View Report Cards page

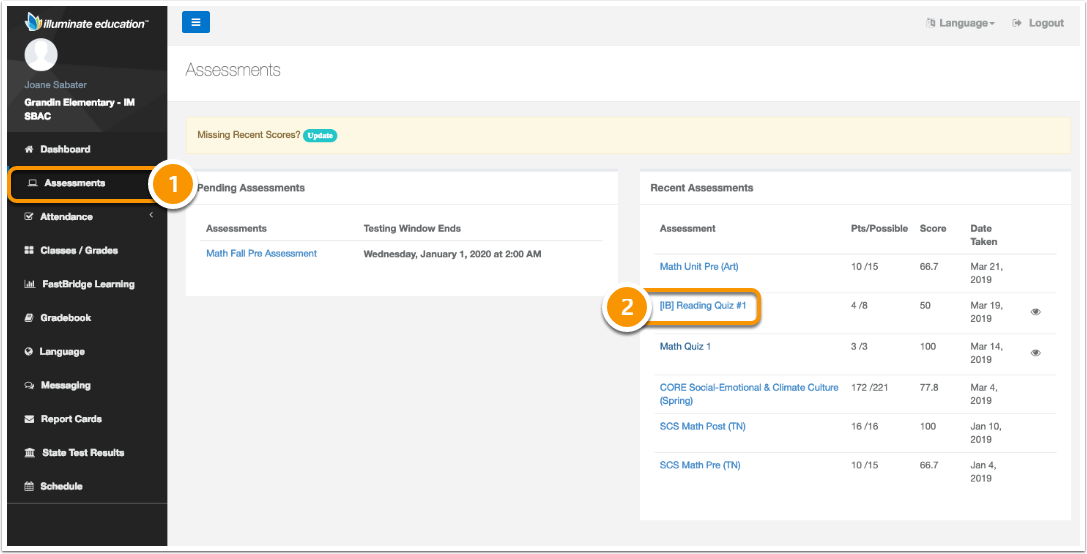point(71,419)
